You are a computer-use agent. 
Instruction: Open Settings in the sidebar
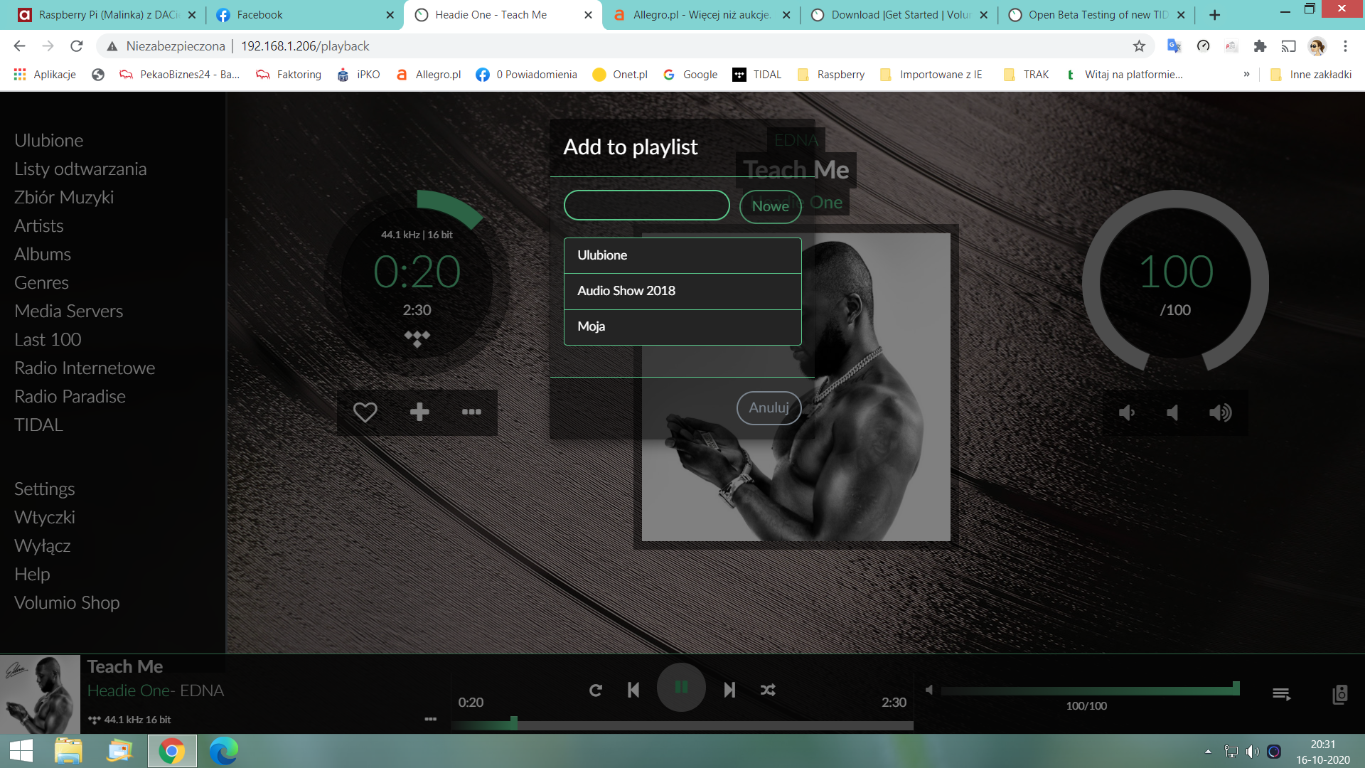click(x=44, y=489)
